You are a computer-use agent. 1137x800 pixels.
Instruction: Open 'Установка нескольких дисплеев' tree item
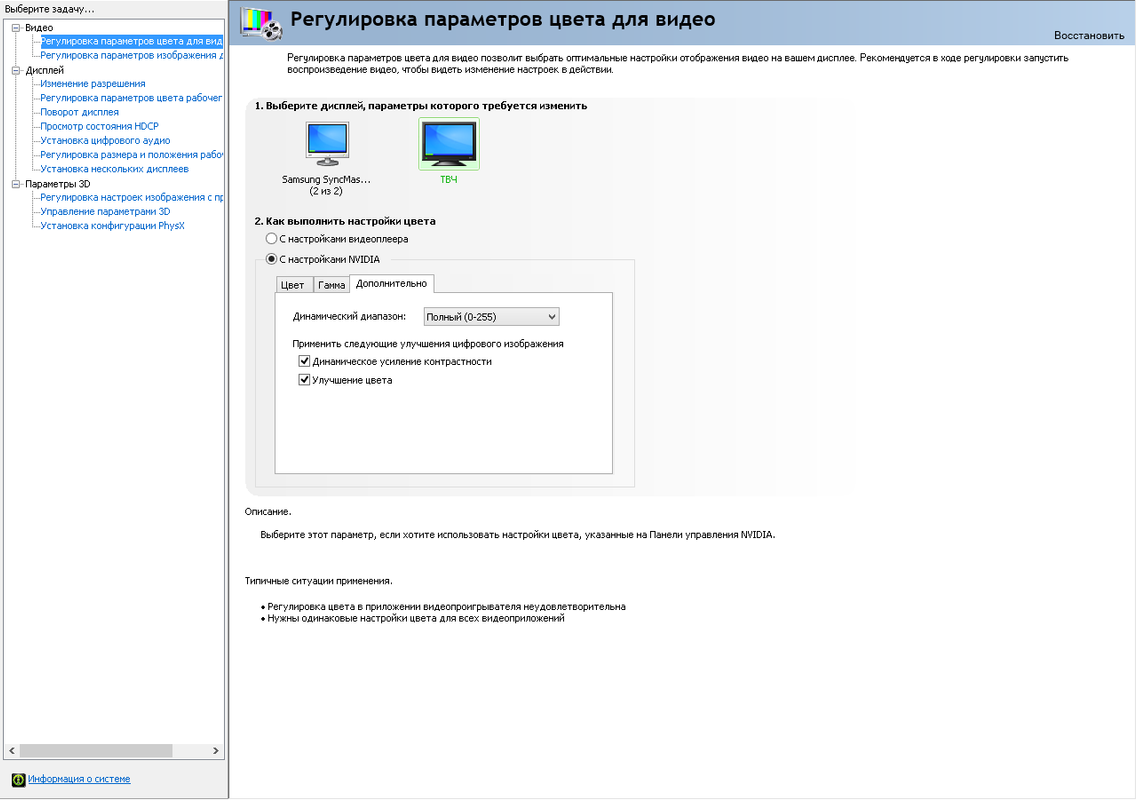115,169
